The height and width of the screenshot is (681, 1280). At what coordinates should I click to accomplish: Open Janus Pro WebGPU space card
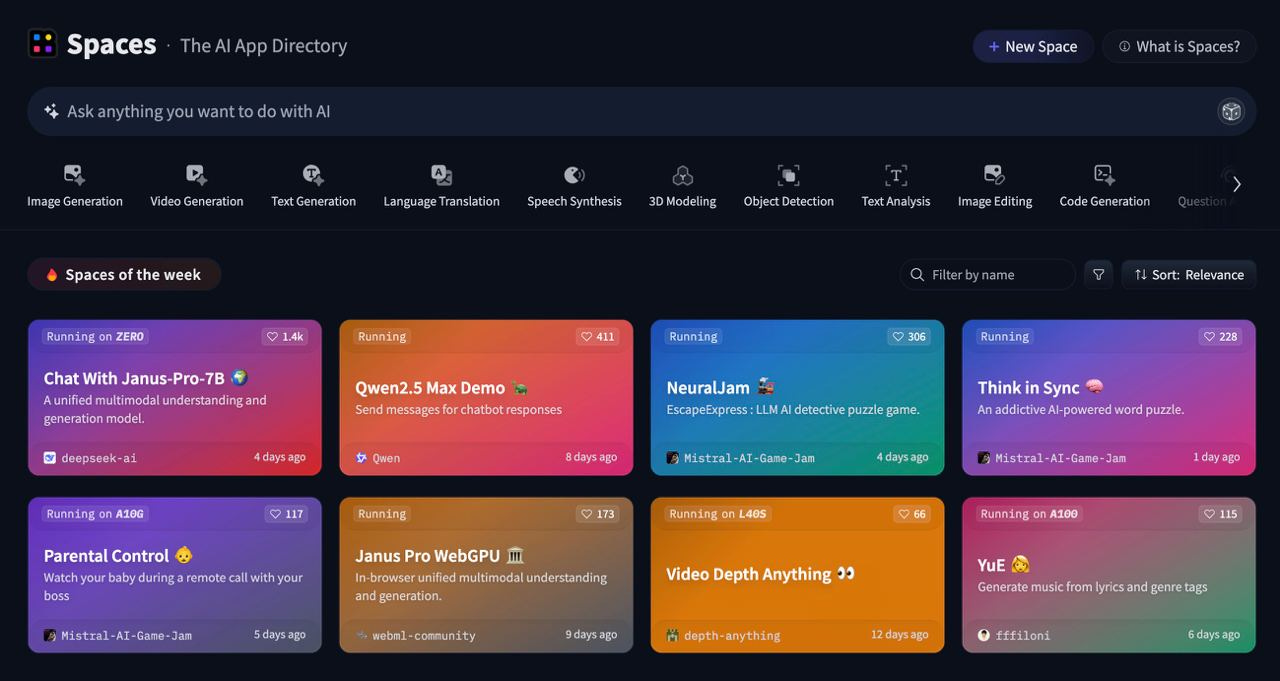pos(486,575)
